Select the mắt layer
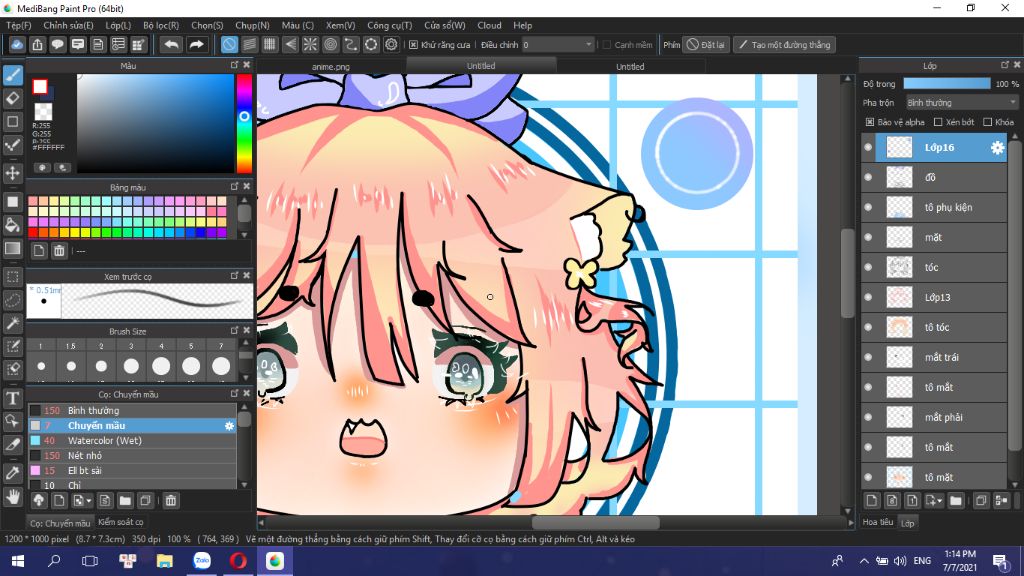The width and height of the screenshot is (1024, 576). (x=934, y=237)
